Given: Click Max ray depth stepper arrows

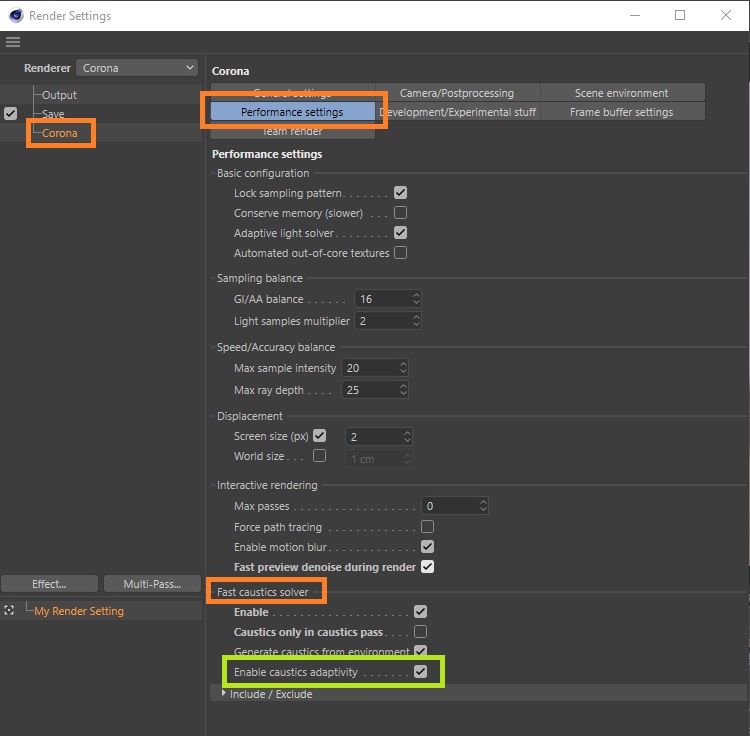Looking at the screenshot, I should point(403,390).
